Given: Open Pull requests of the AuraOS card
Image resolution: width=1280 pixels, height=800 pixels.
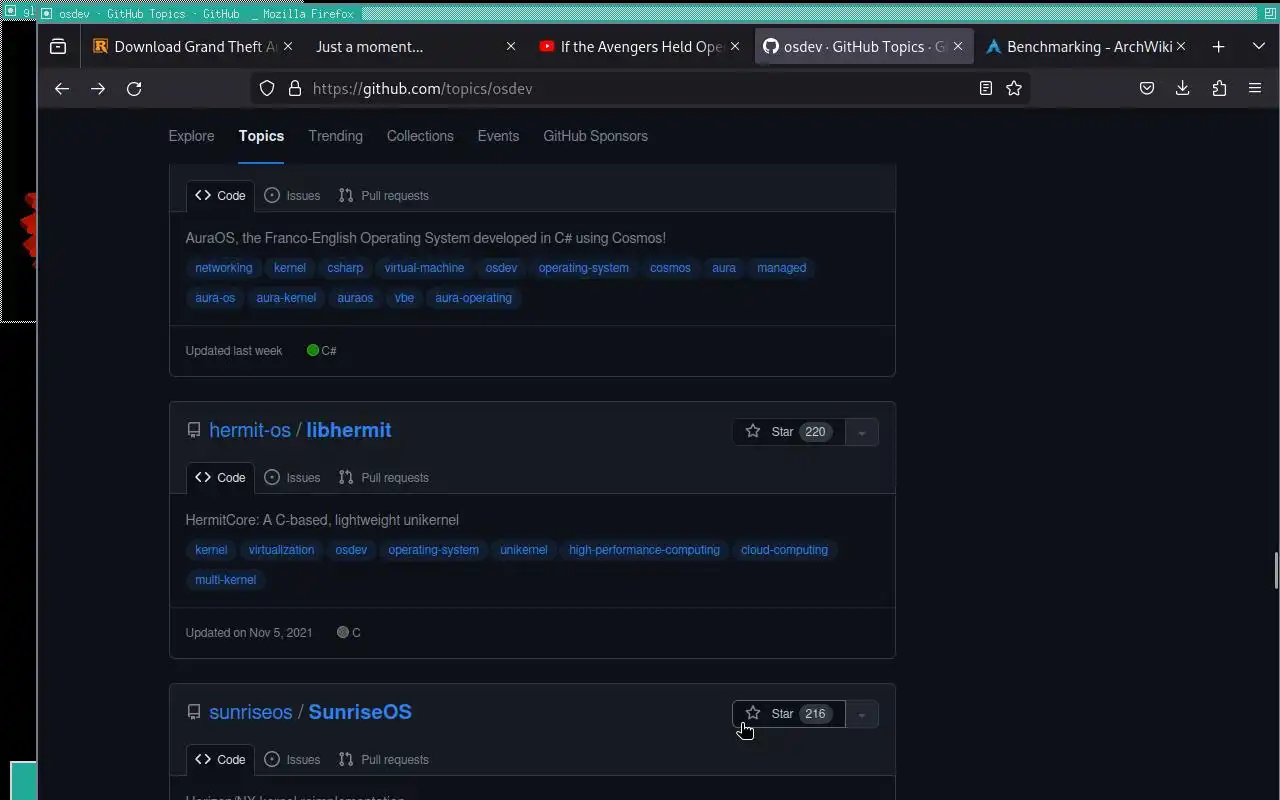Looking at the screenshot, I should pos(384,196).
